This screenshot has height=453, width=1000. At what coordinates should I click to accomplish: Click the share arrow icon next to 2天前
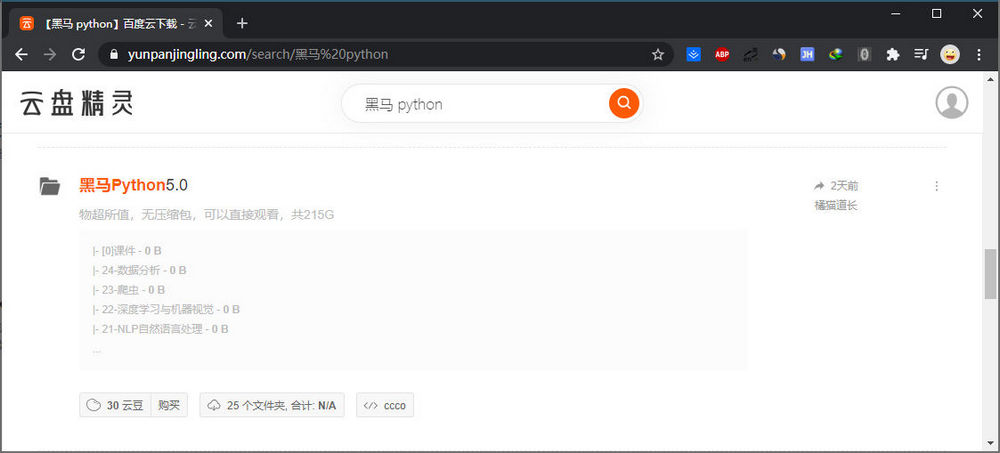pyautogui.click(x=820, y=186)
